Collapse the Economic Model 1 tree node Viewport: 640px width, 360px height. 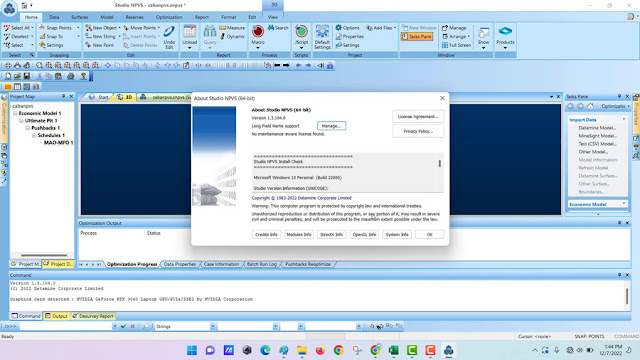pyautogui.click(x=15, y=113)
